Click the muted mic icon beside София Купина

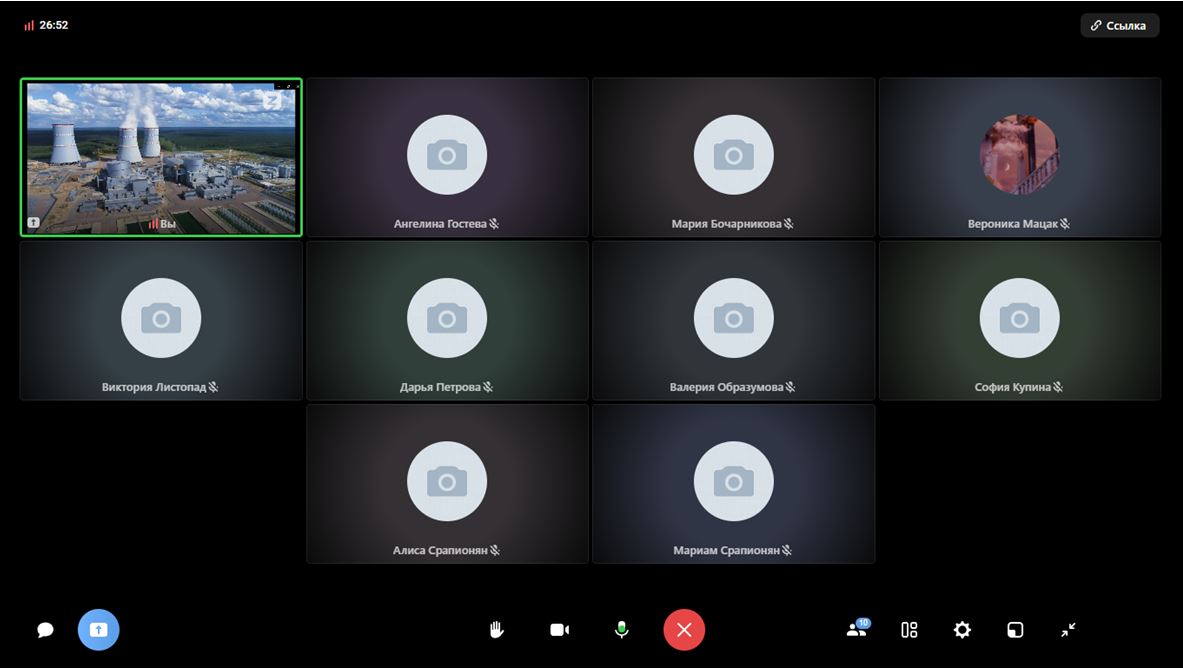(x=1059, y=387)
